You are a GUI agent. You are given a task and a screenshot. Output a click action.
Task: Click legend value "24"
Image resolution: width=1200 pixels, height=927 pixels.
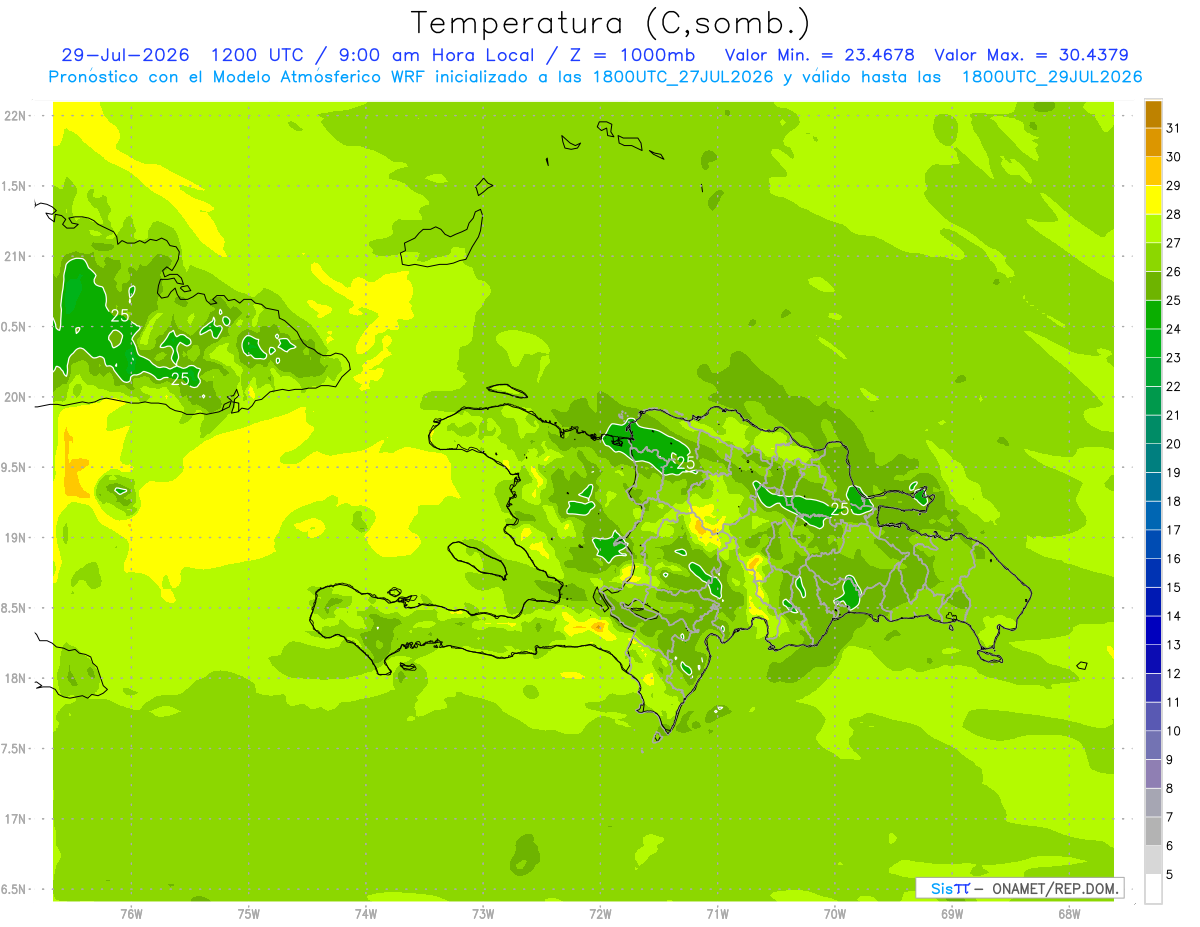tap(1174, 329)
